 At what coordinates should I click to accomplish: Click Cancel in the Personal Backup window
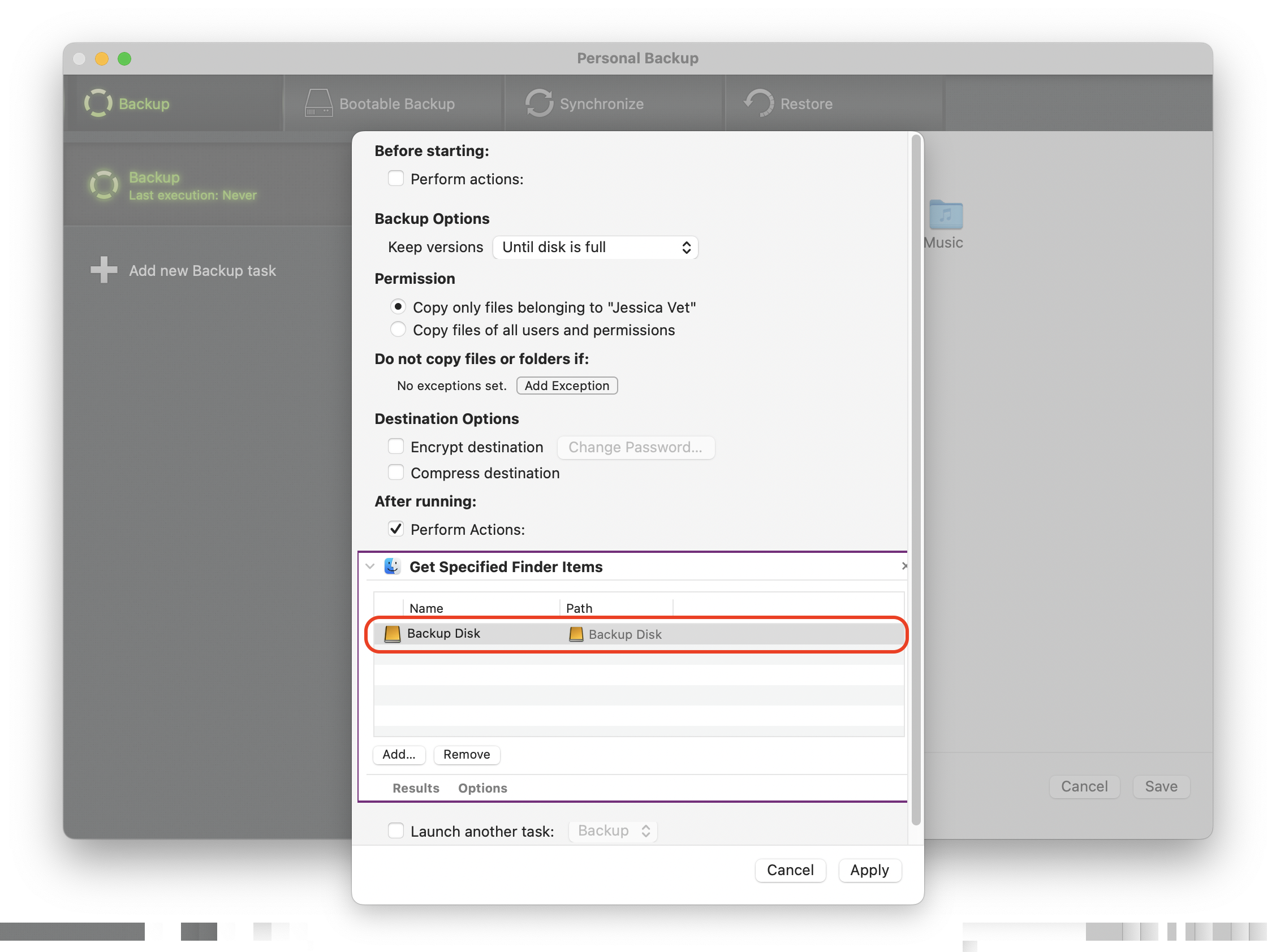pyautogui.click(x=1084, y=786)
